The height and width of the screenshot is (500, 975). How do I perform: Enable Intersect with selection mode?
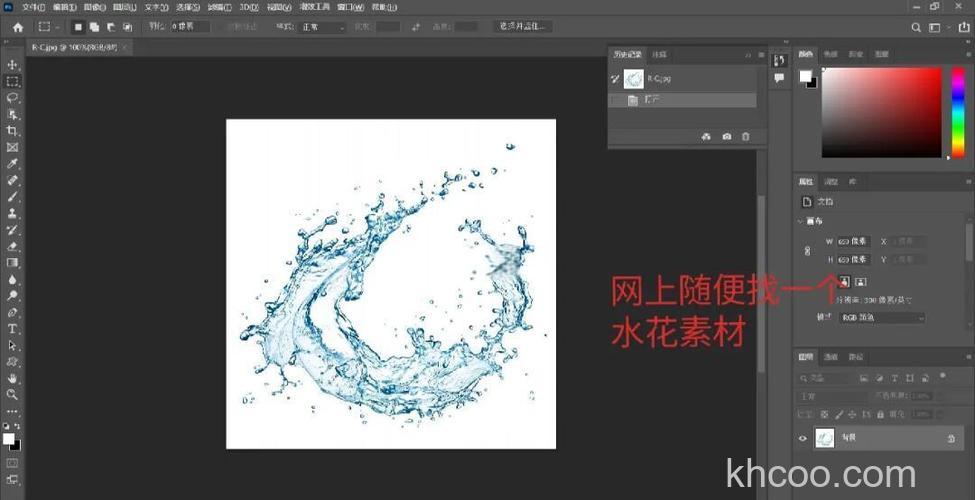pyautogui.click(x=127, y=27)
